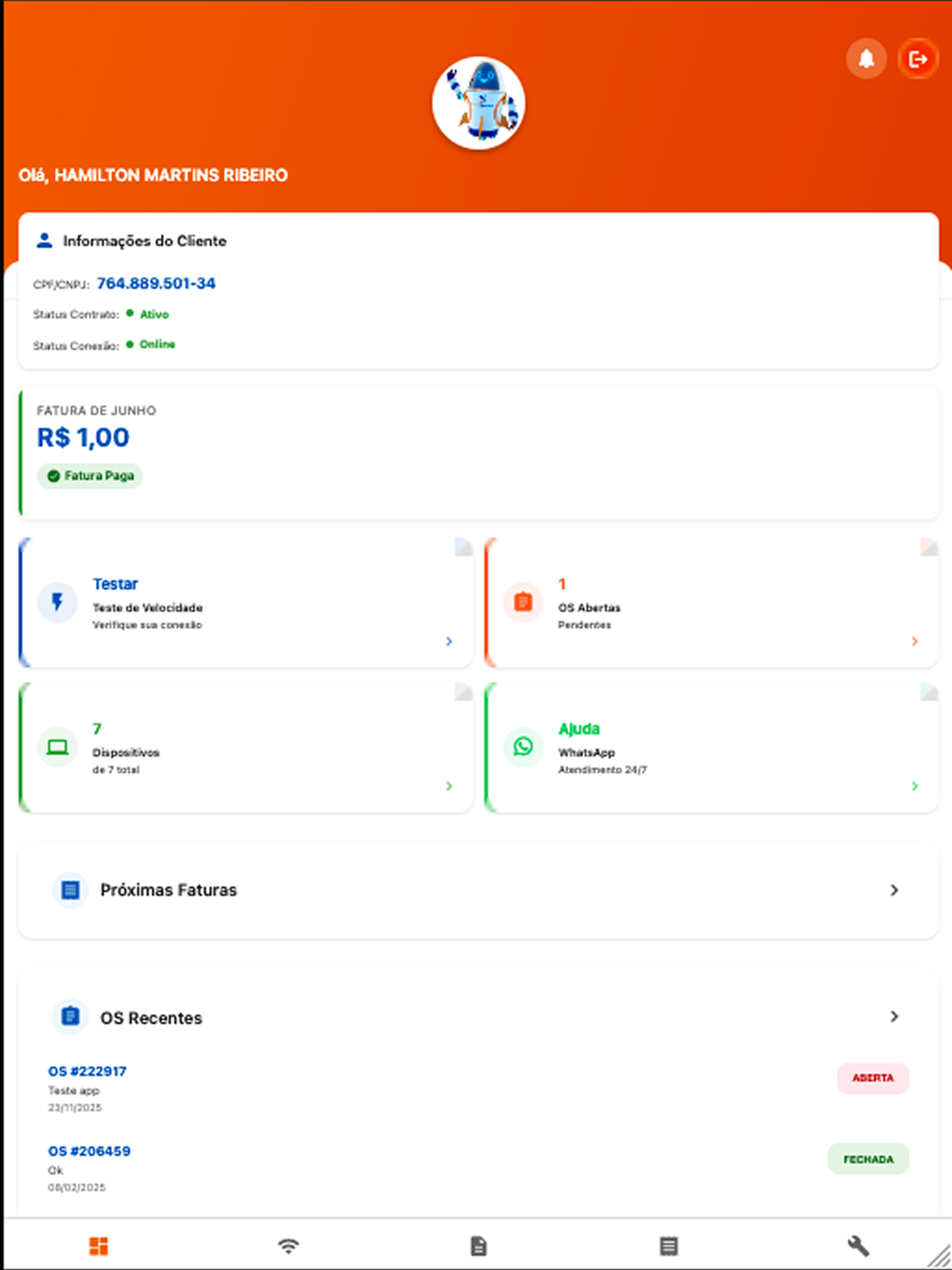Open OS Abertas pending card
This screenshot has width=952, height=1270.
[712, 602]
